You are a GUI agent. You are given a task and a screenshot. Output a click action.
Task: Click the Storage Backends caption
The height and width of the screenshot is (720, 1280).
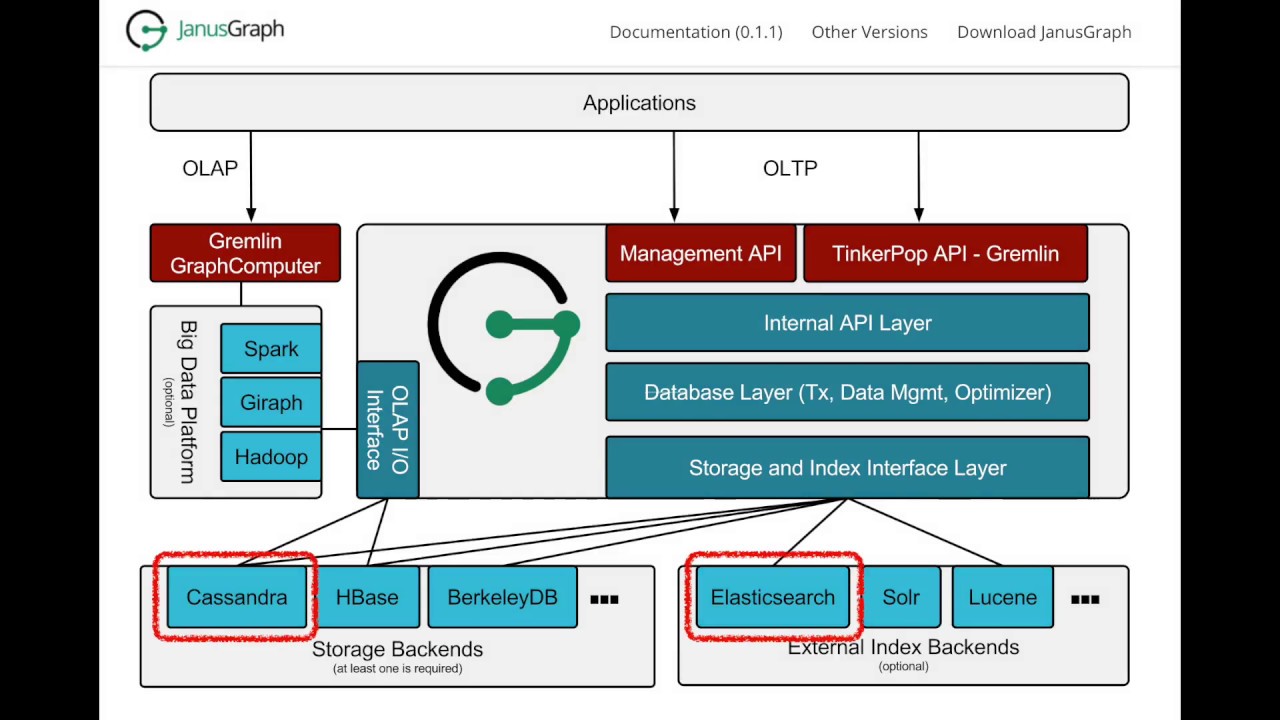click(397, 649)
